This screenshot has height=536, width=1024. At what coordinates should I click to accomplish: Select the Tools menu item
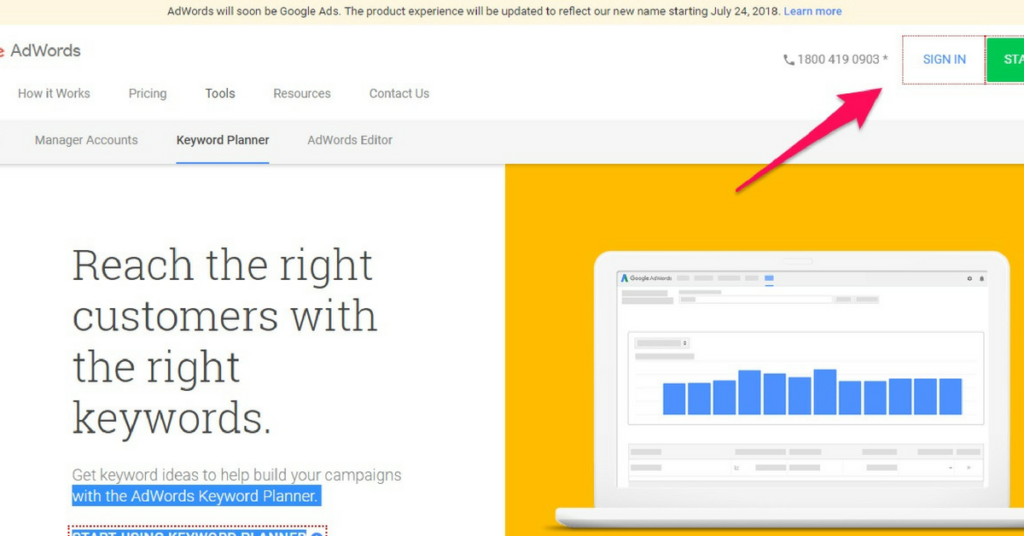click(220, 93)
